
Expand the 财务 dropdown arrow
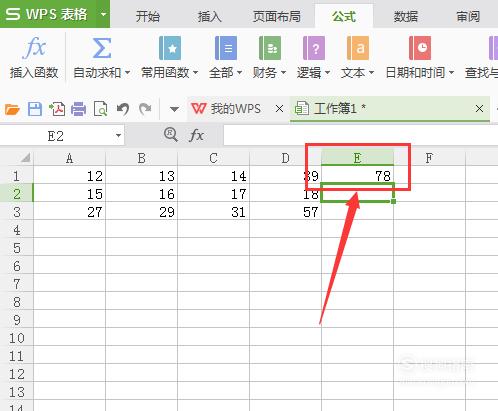[283, 72]
